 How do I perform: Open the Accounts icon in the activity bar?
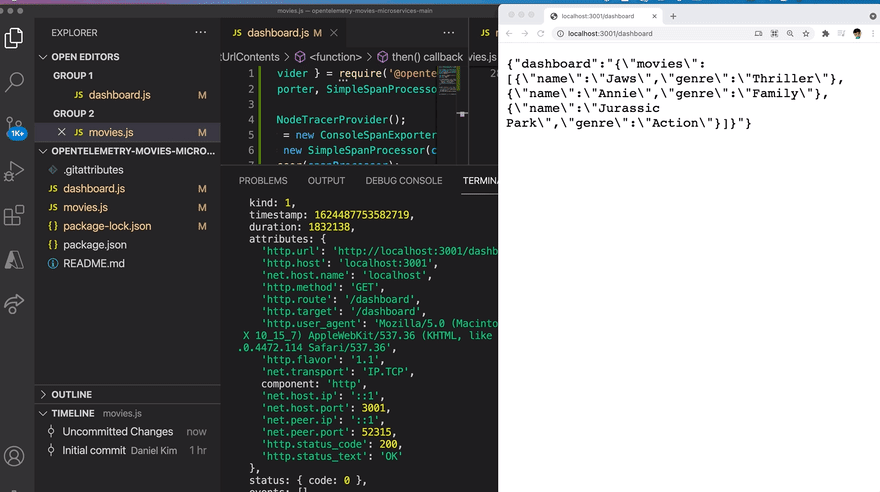coord(14,457)
